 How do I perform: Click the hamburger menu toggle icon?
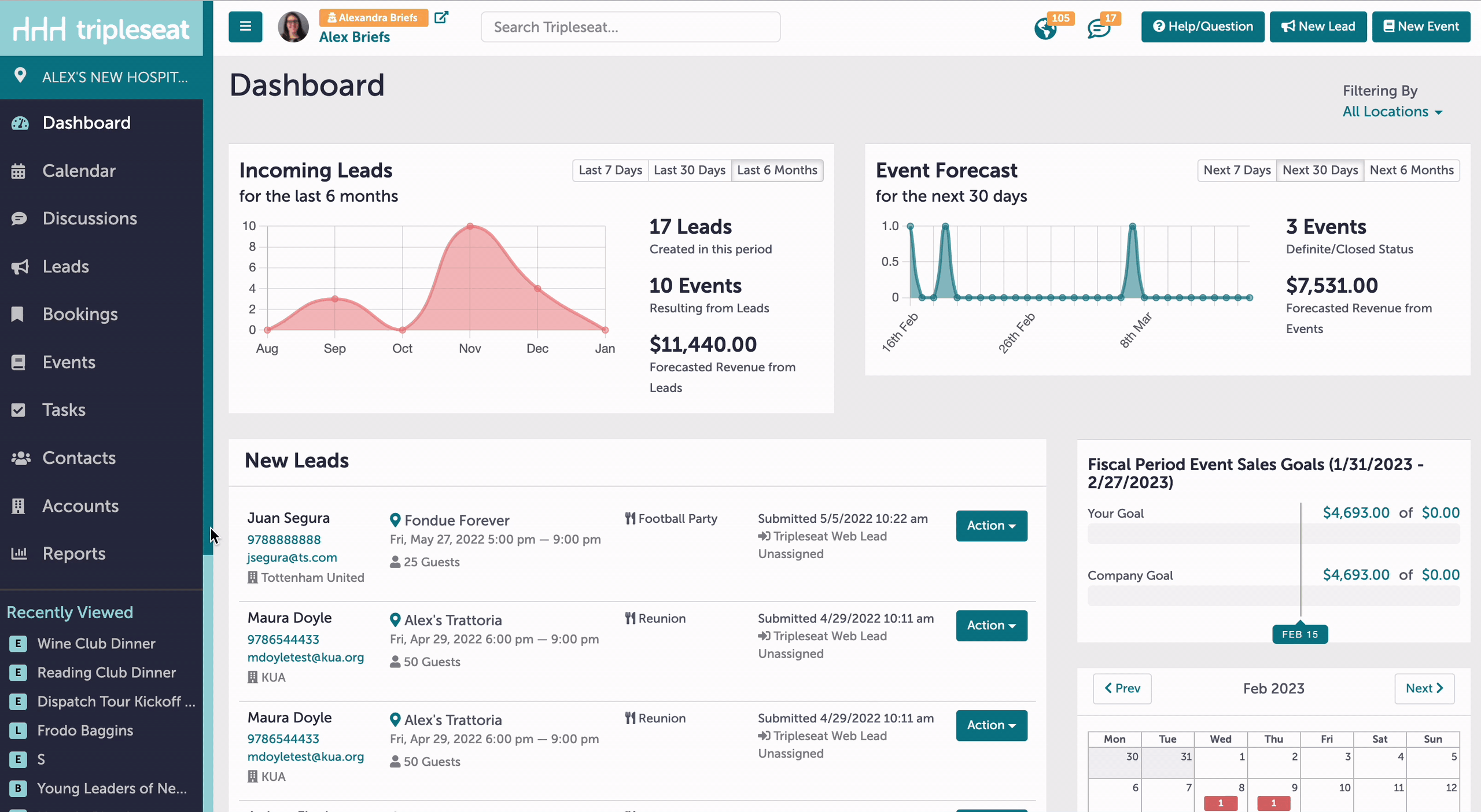pos(245,27)
